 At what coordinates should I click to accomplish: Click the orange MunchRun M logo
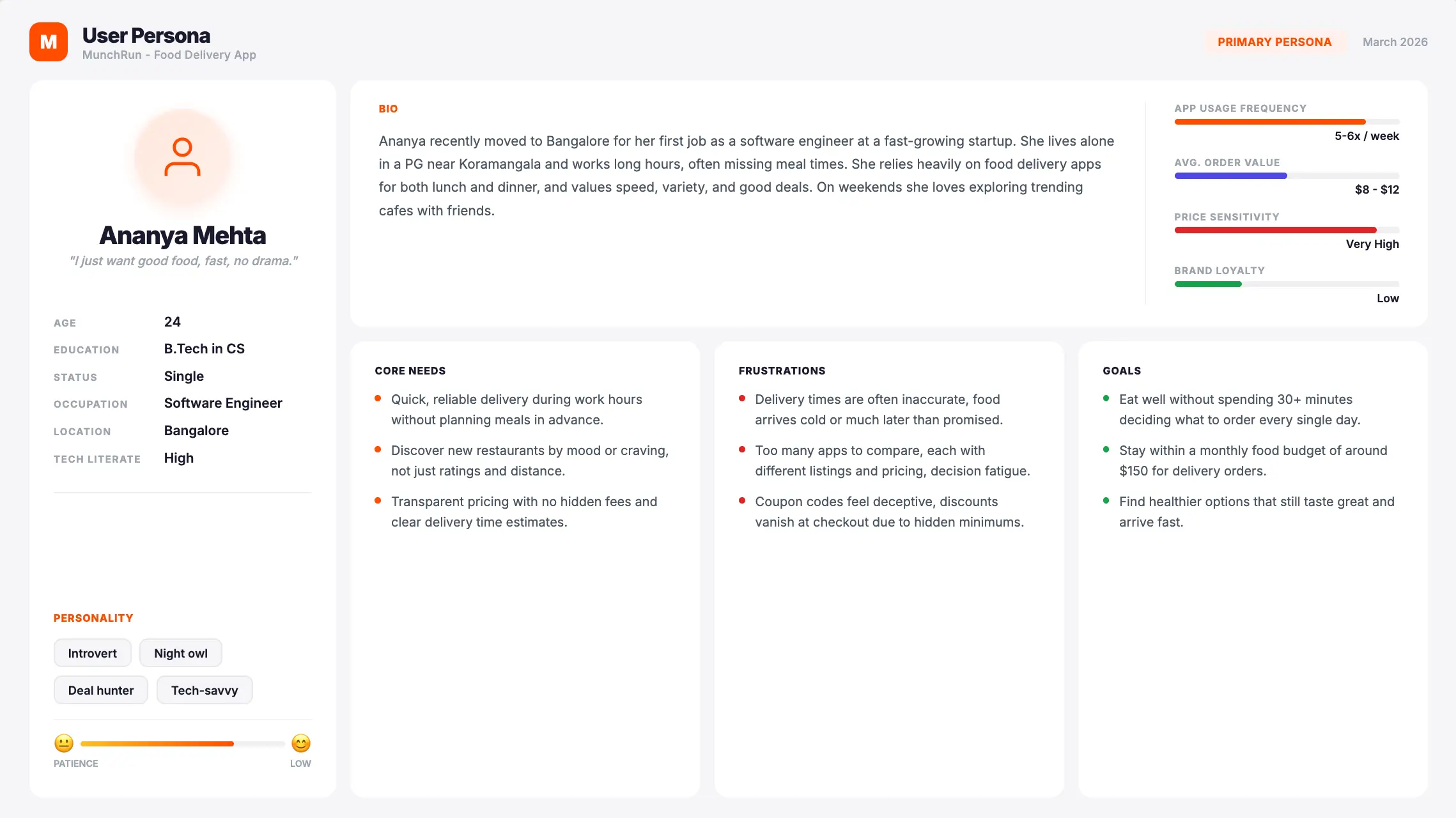coord(49,42)
